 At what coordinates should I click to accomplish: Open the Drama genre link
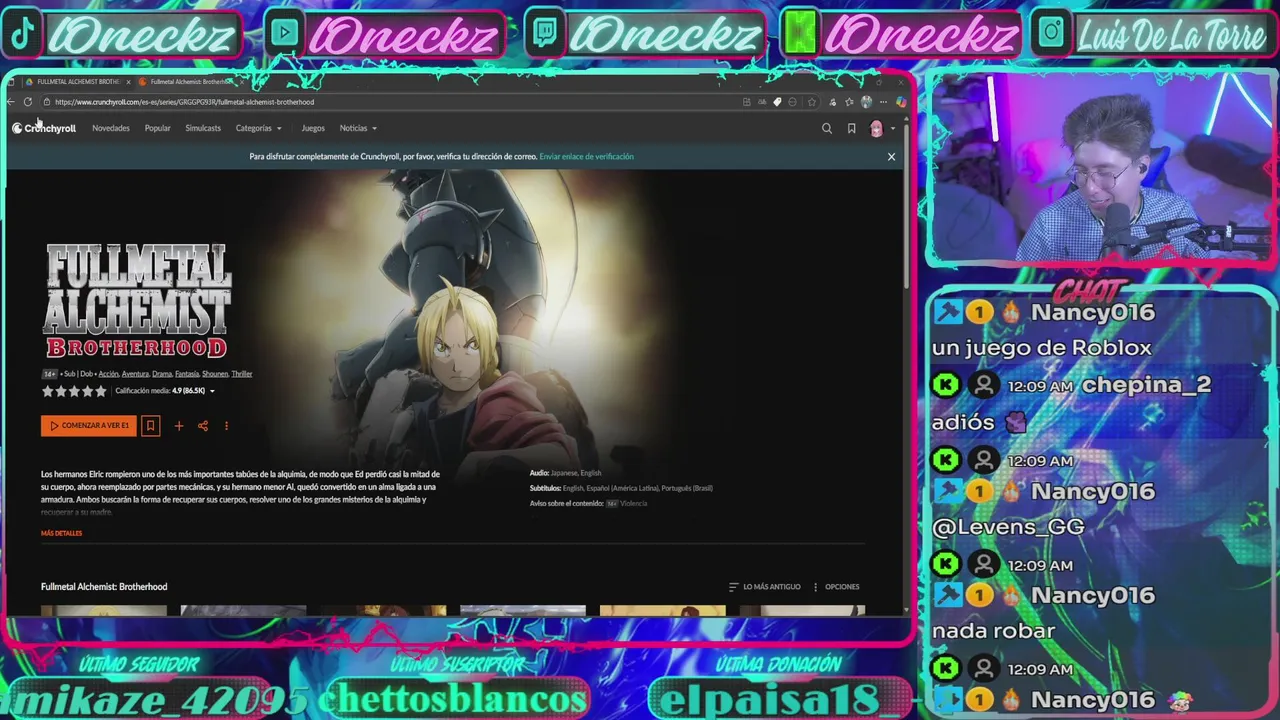(x=162, y=374)
